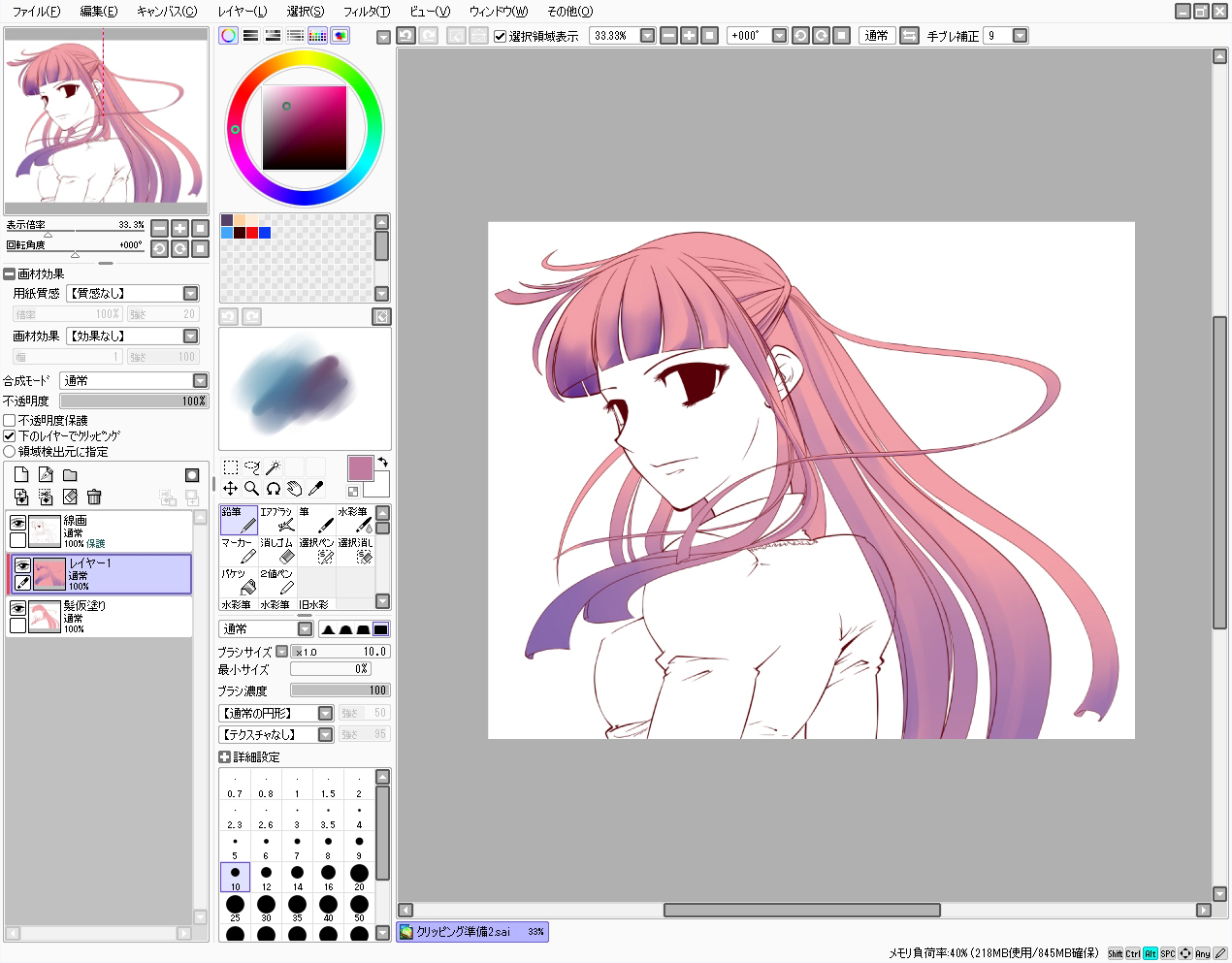Viewport: 1232px width, 963px height.
Task: Enable 領域検出元に指定 selection source option
Action: [x=10, y=451]
